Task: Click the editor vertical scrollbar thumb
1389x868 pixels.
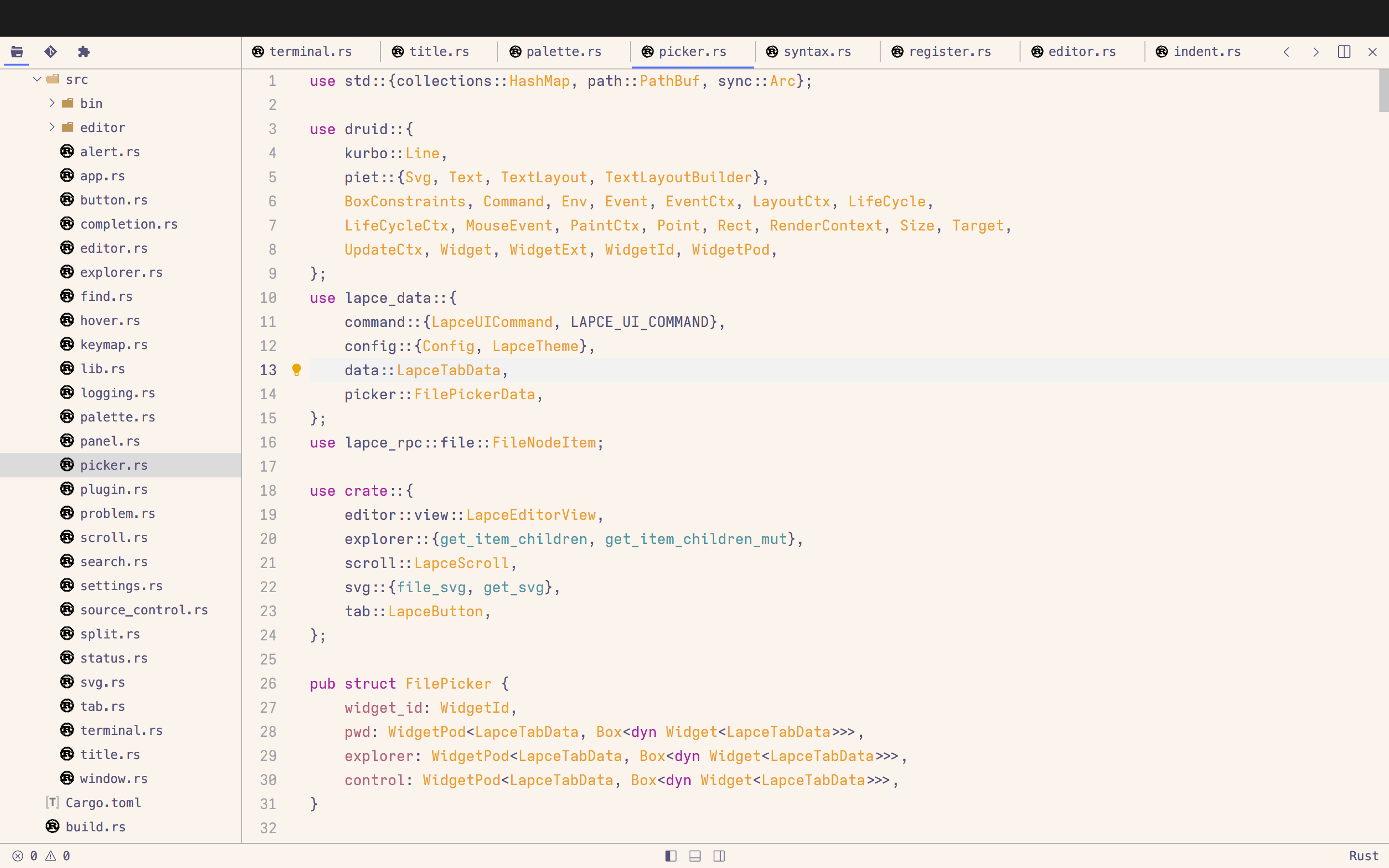Action: (x=1383, y=91)
